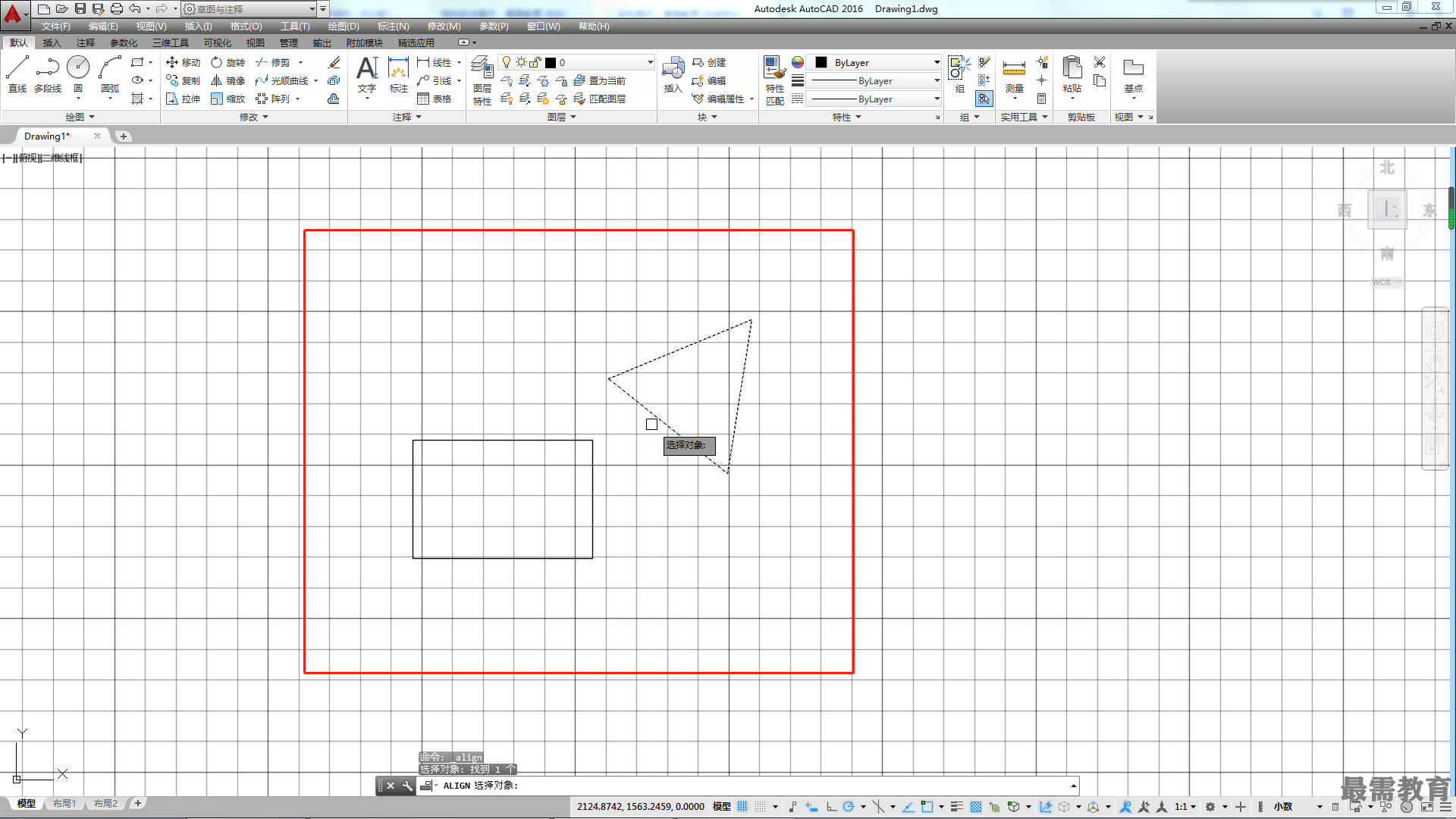
Task: Click the 线性 dimension button
Action: [x=435, y=62]
